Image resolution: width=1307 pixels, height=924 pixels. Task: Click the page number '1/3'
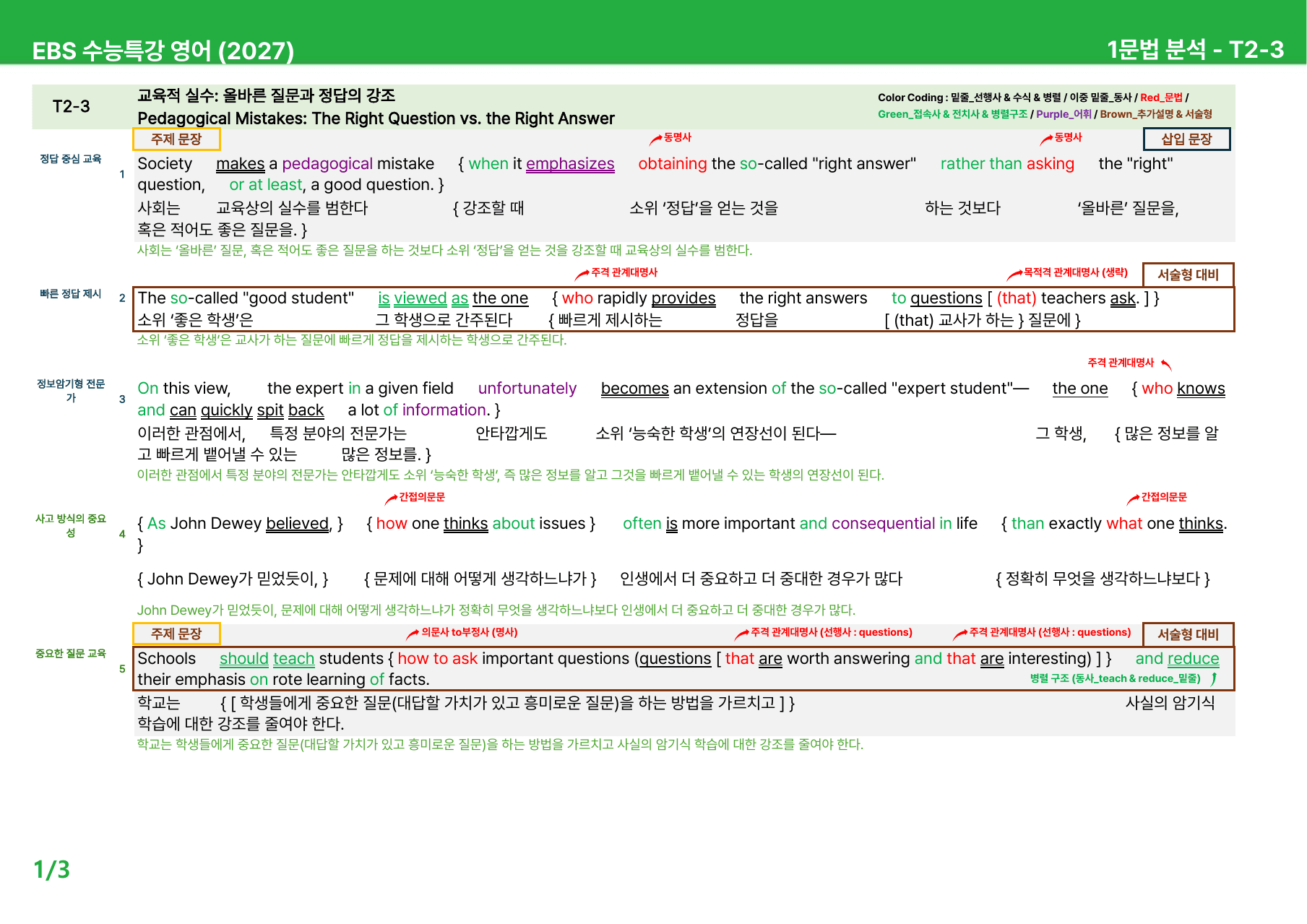point(52,870)
